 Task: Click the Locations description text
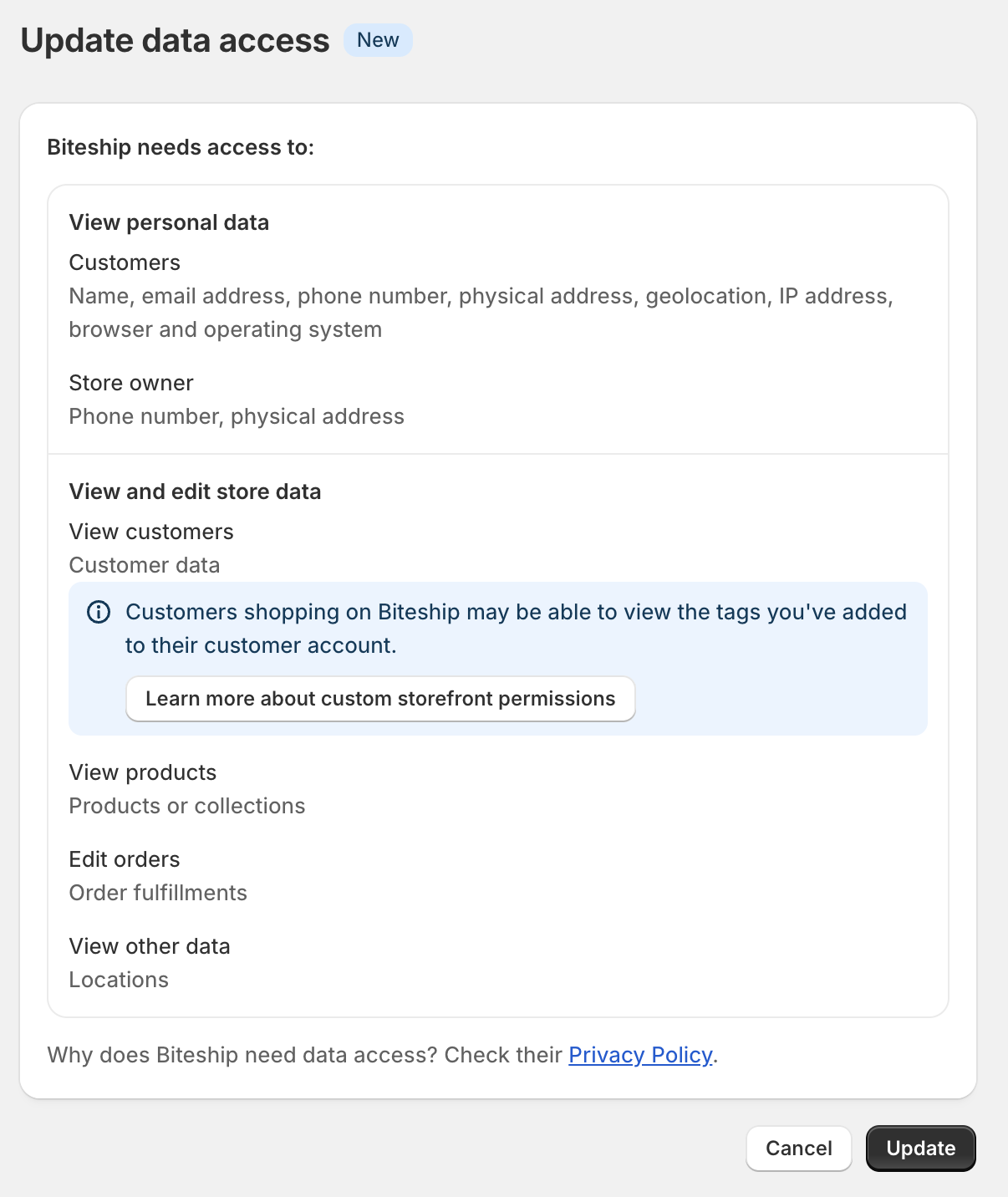(x=119, y=980)
